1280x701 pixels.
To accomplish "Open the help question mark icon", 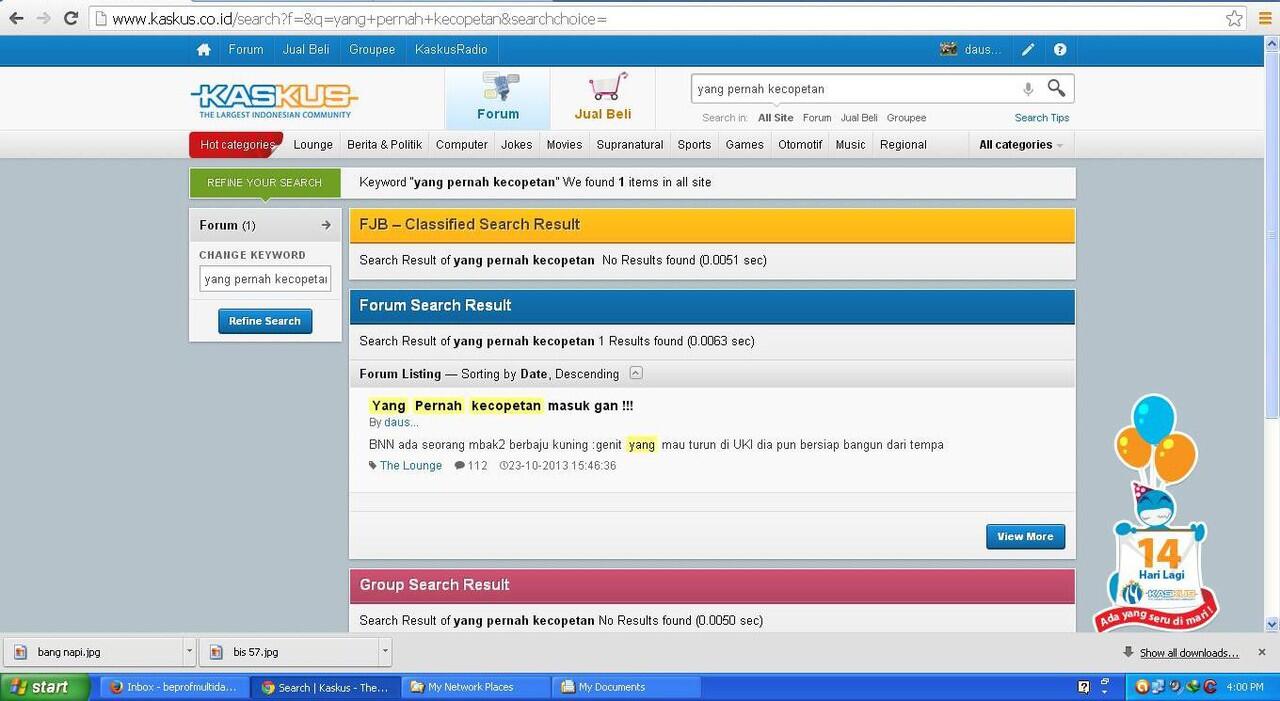I will pyautogui.click(x=1060, y=50).
